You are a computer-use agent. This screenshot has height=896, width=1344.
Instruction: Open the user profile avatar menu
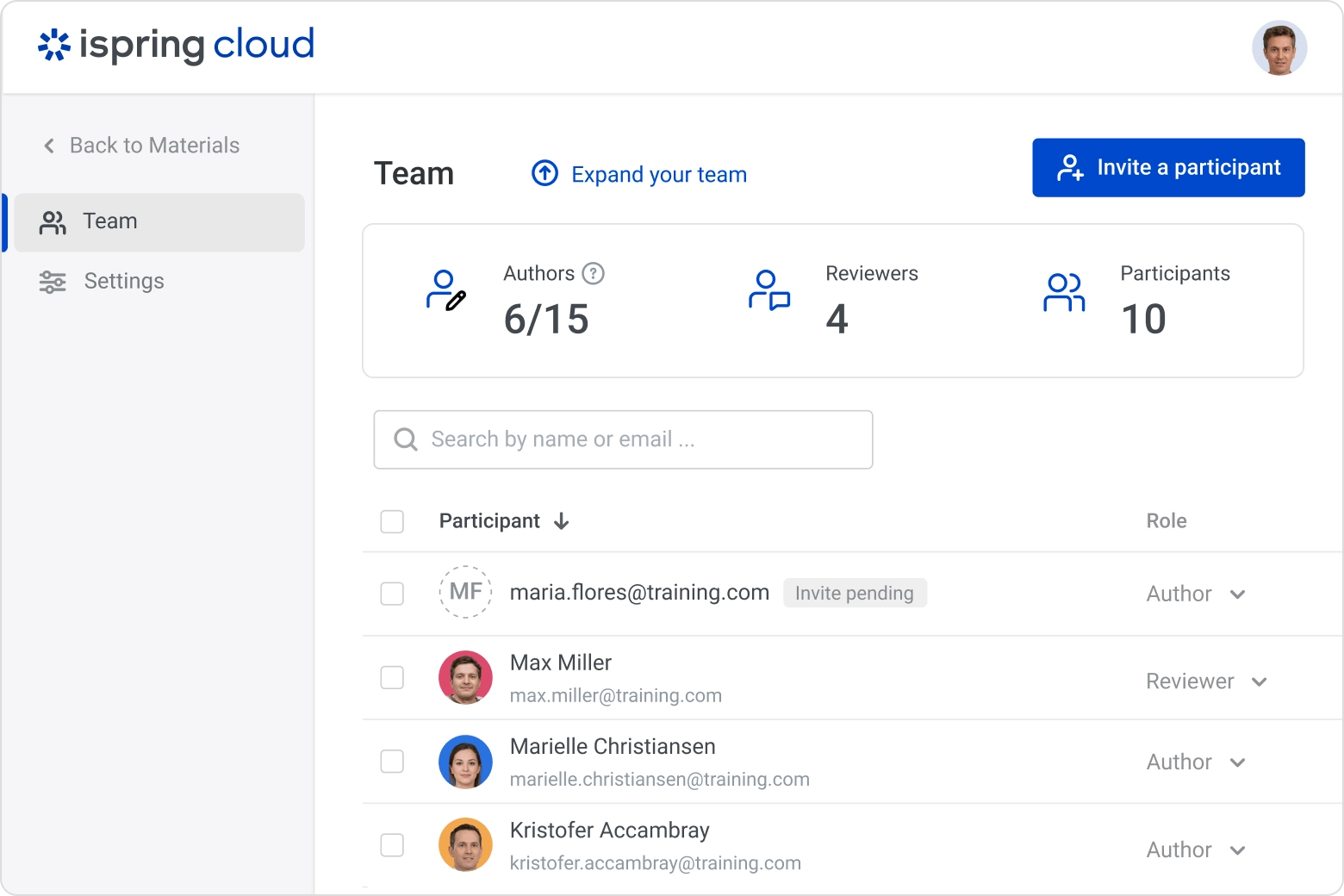(x=1279, y=48)
